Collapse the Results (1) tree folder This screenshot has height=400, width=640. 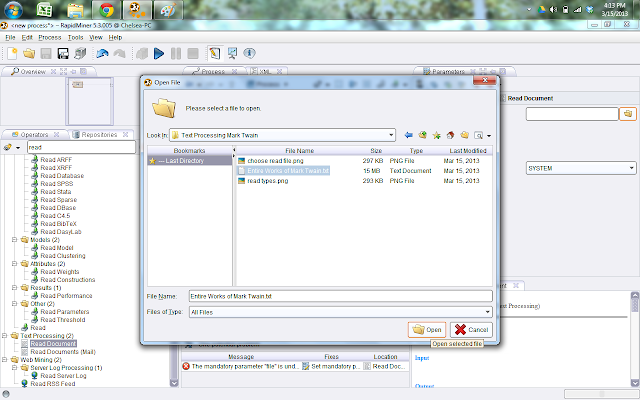click(x=15, y=288)
